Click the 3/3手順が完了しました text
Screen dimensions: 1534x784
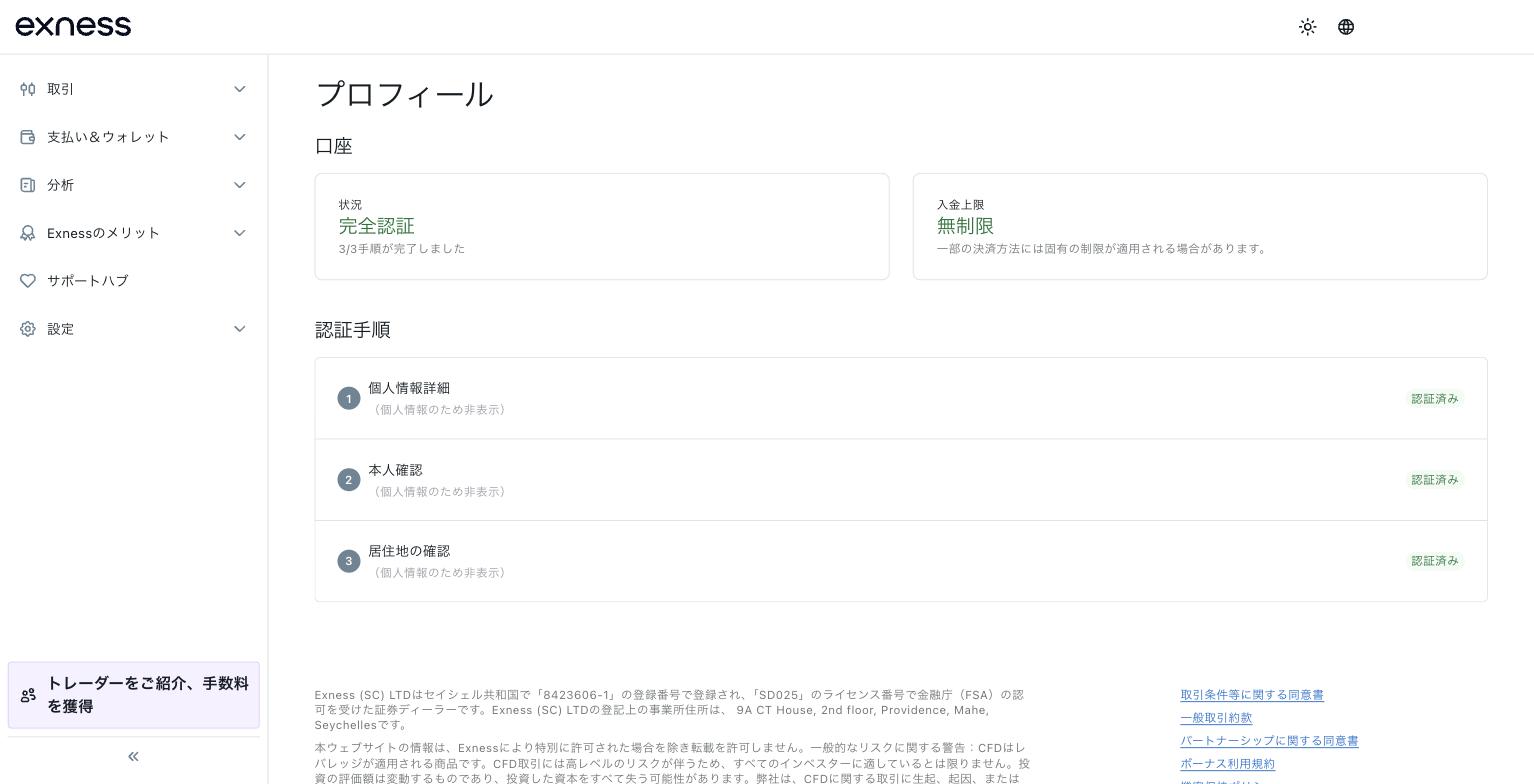pyautogui.click(x=402, y=249)
